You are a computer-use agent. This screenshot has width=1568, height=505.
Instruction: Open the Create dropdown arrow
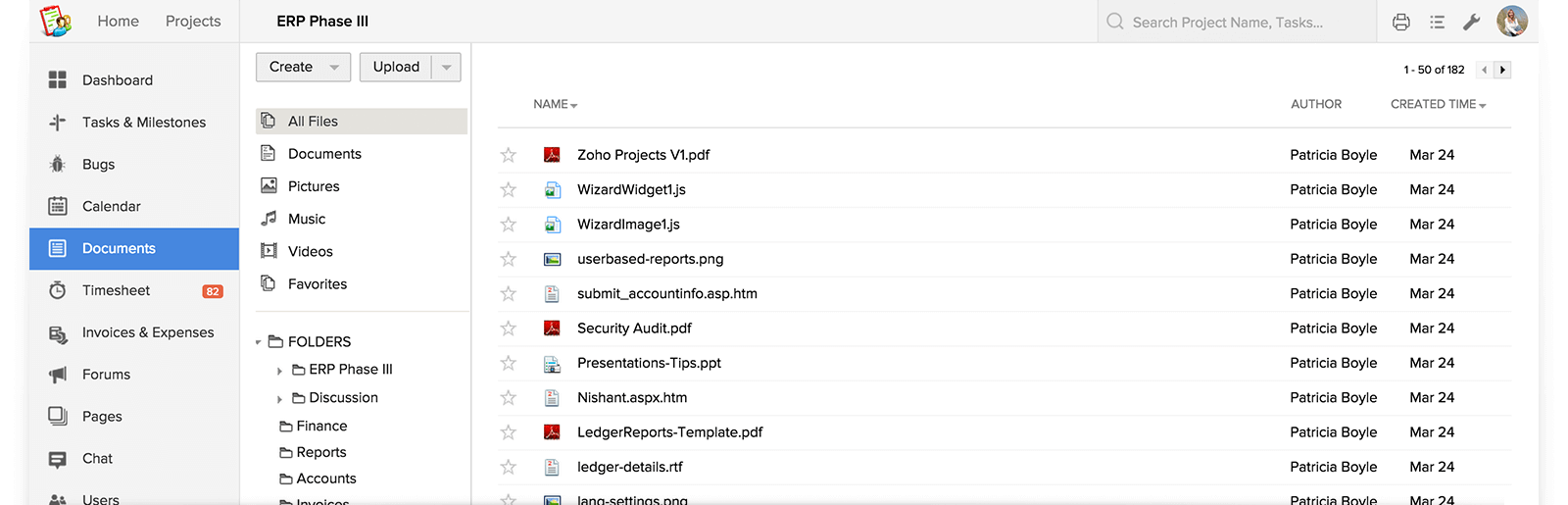coord(334,68)
